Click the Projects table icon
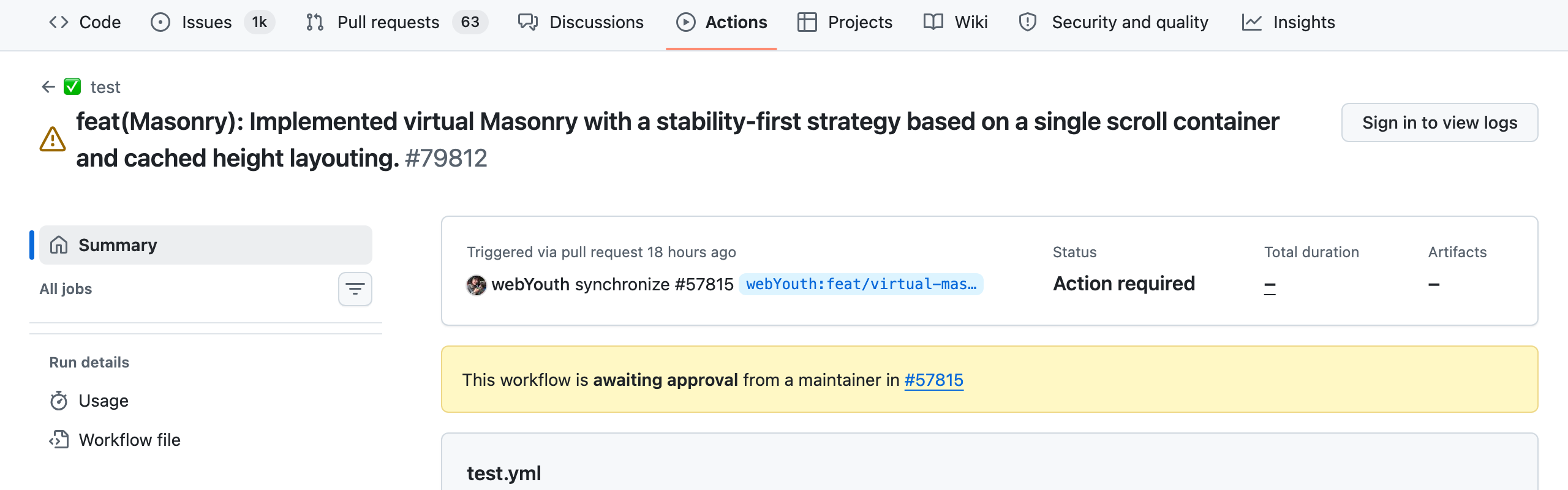The height and width of the screenshot is (490, 1568). pos(807,23)
